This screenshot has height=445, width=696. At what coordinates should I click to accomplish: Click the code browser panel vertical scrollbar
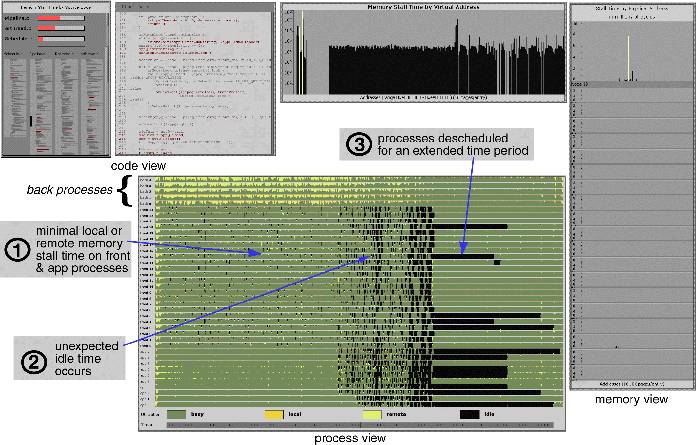pos(107,100)
